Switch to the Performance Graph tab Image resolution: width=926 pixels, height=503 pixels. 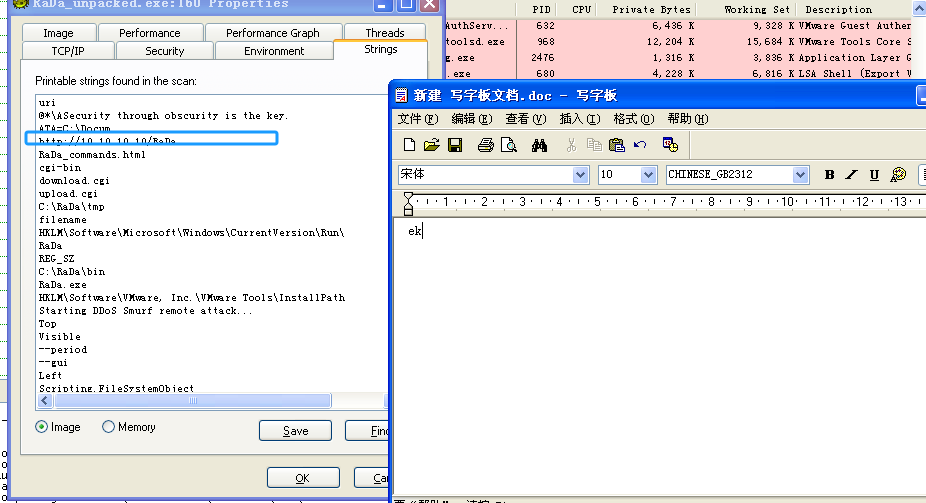[273, 33]
